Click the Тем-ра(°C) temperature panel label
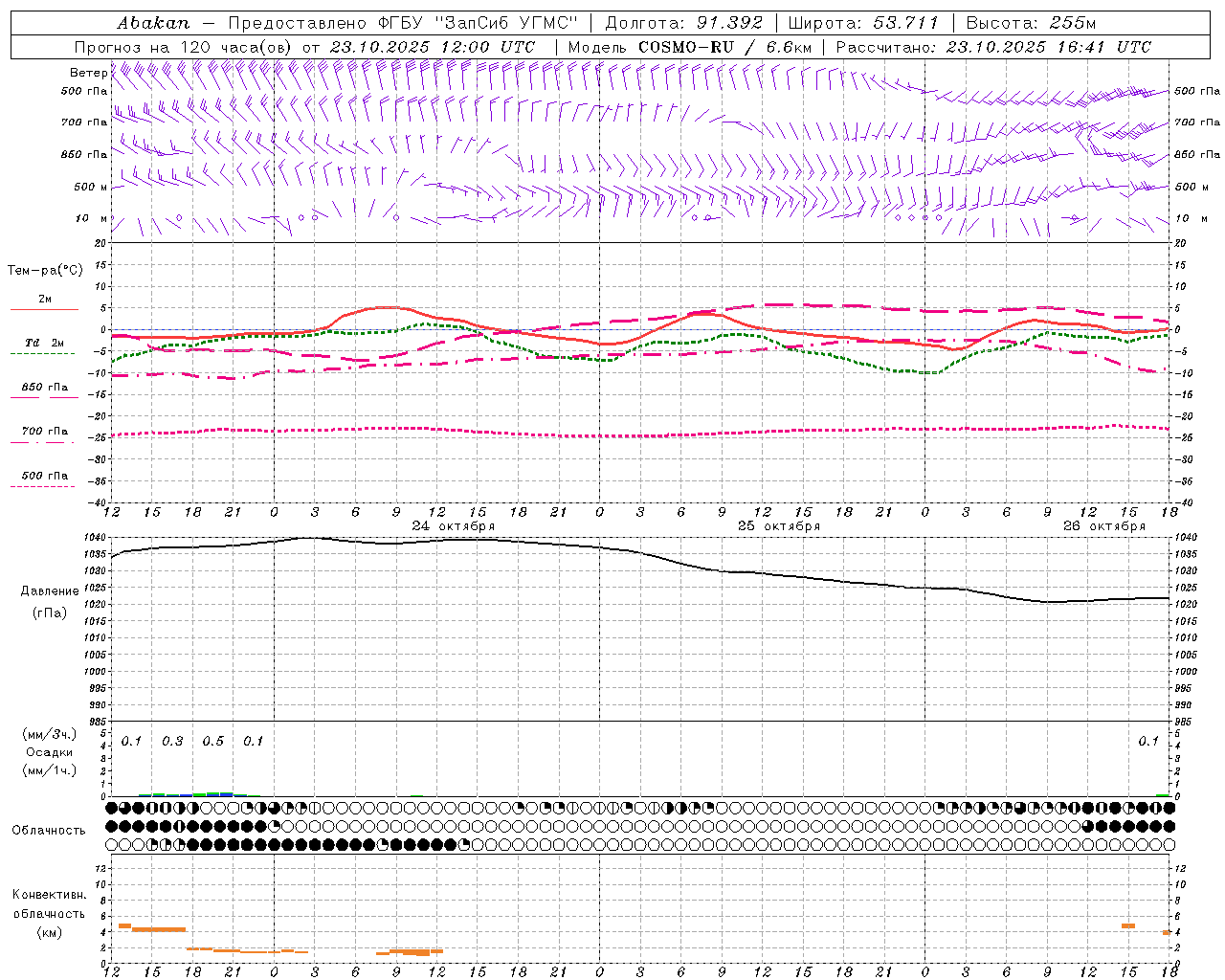 click(x=45, y=271)
